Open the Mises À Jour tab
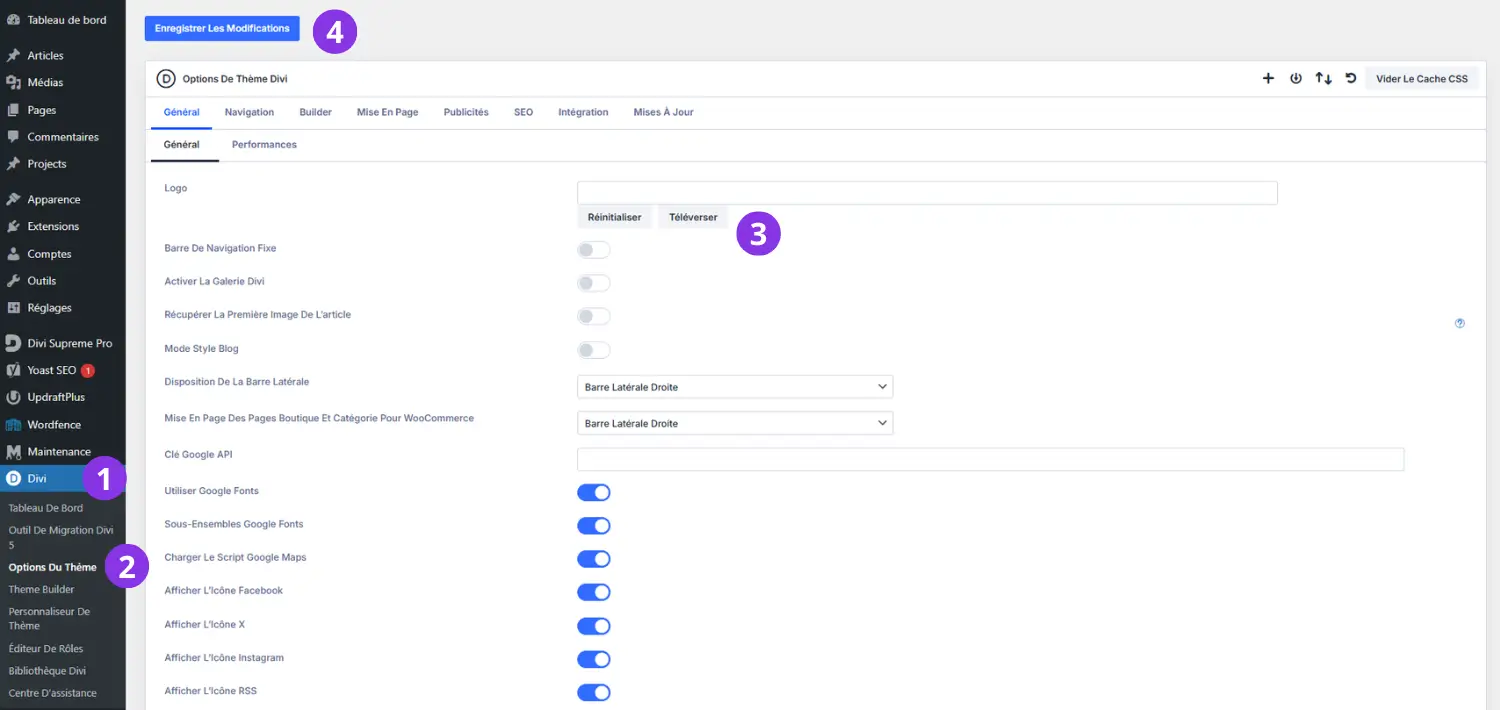Viewport: 1500px width, 710px height. point(664,112)
